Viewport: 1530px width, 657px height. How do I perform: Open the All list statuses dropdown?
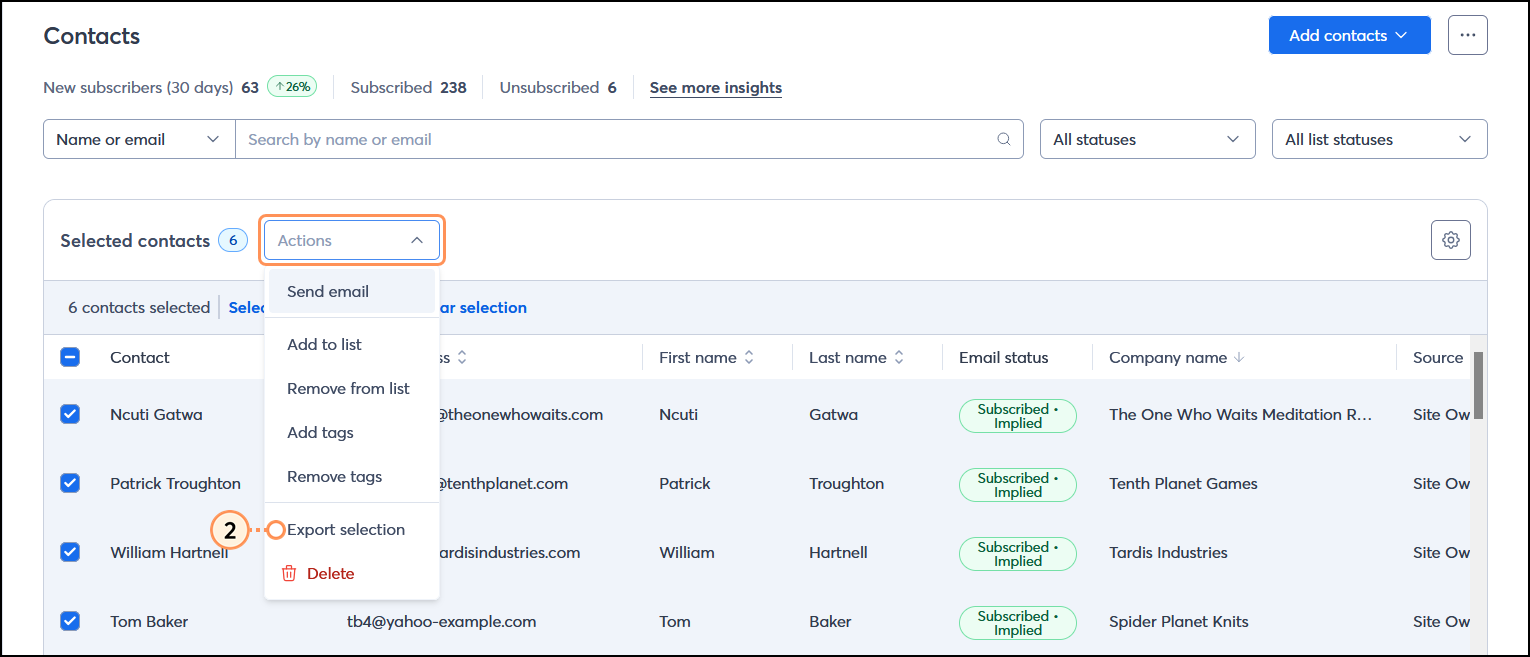pyautogui.click(x=1379, y=139)
